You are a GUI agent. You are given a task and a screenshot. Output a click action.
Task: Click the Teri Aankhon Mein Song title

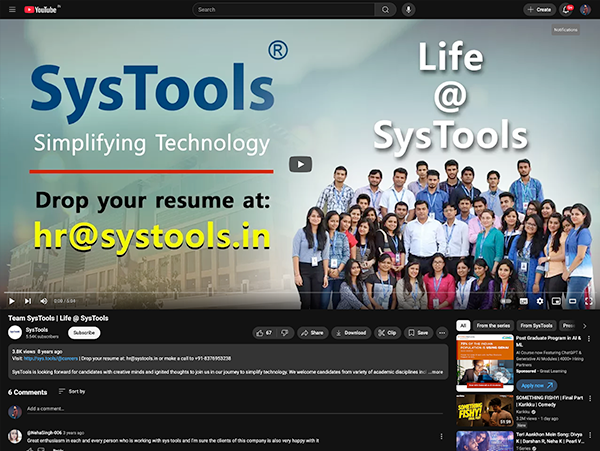(x=549, y=438)
